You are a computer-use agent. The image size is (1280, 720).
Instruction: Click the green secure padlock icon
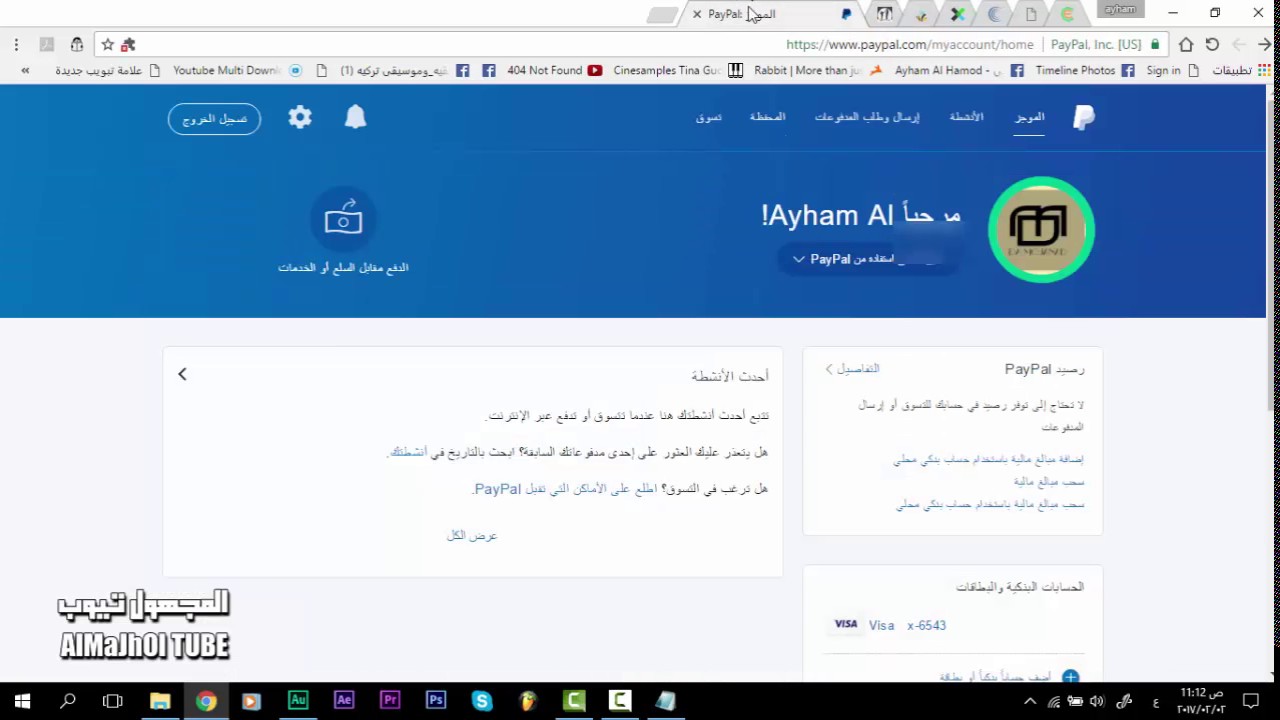[1155, 44]
